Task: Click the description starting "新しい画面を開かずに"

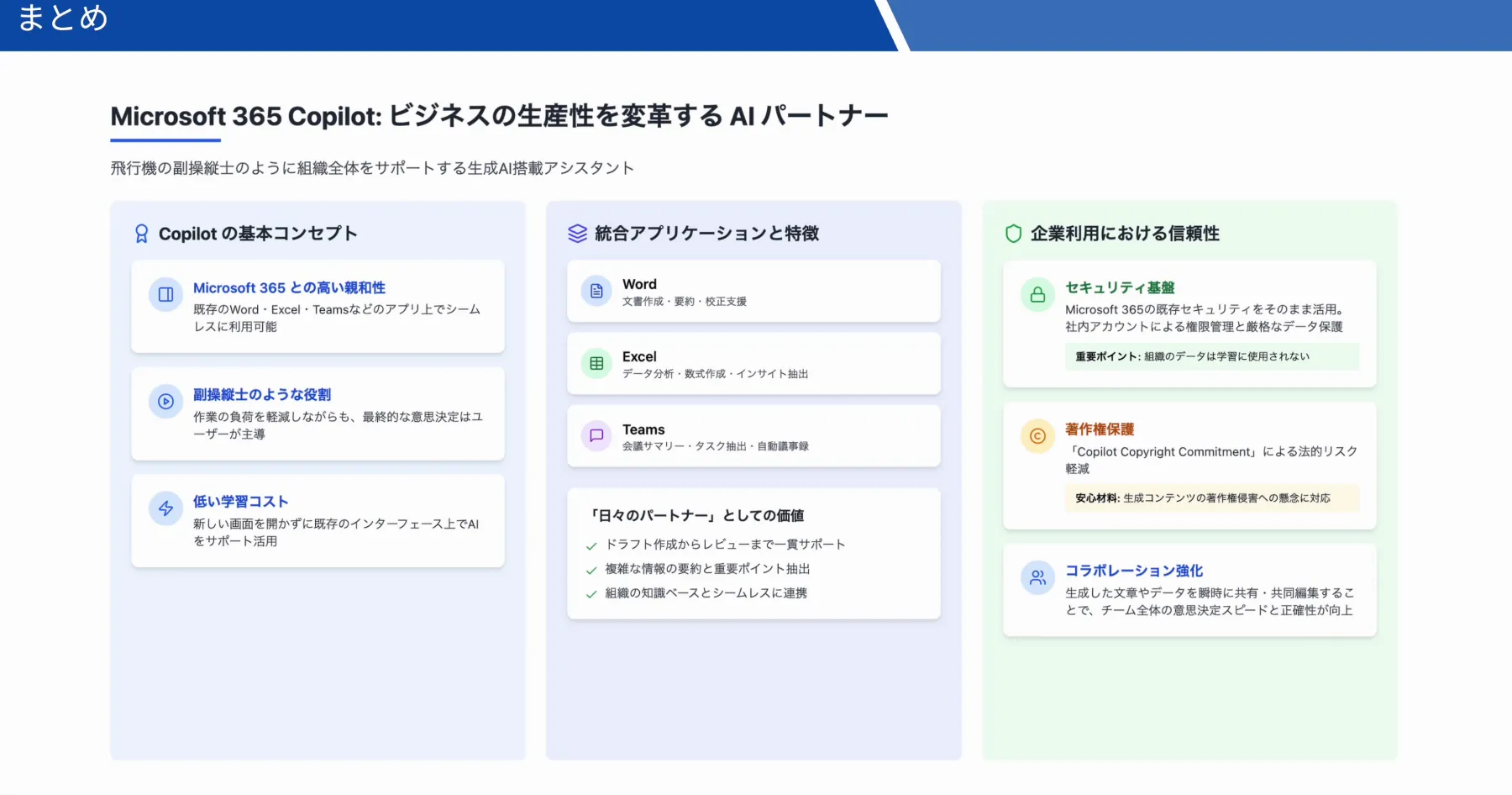Action: [x=336, y=532]
